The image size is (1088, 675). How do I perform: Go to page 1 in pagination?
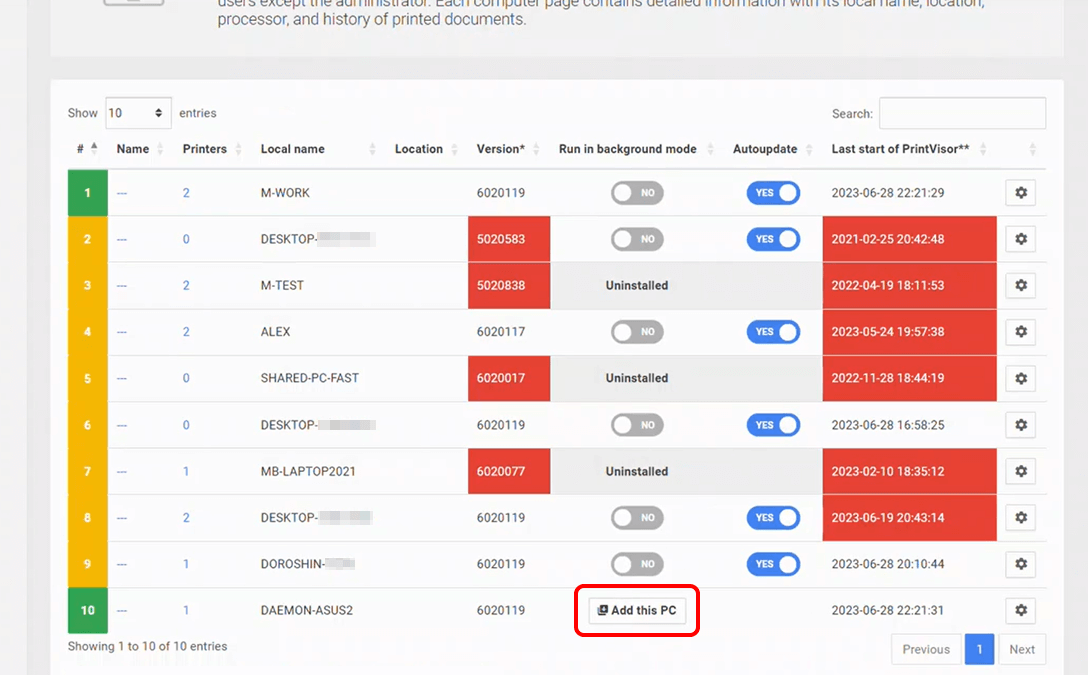[979, 649]
